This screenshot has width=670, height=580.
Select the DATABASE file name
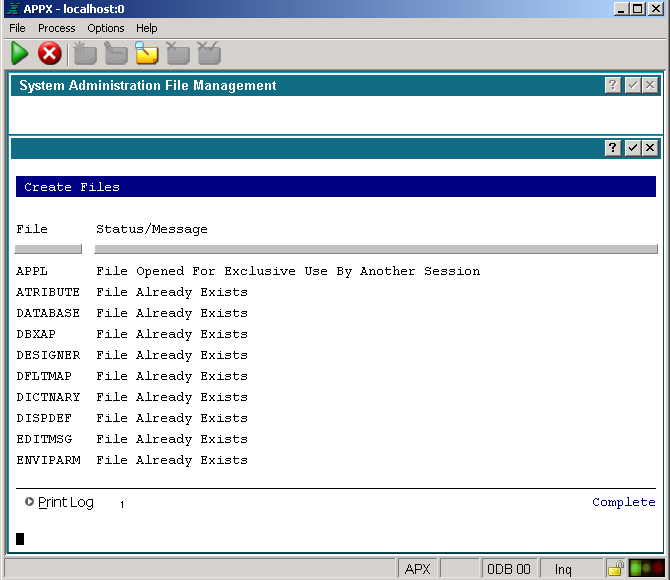click(x=48, y=313)
